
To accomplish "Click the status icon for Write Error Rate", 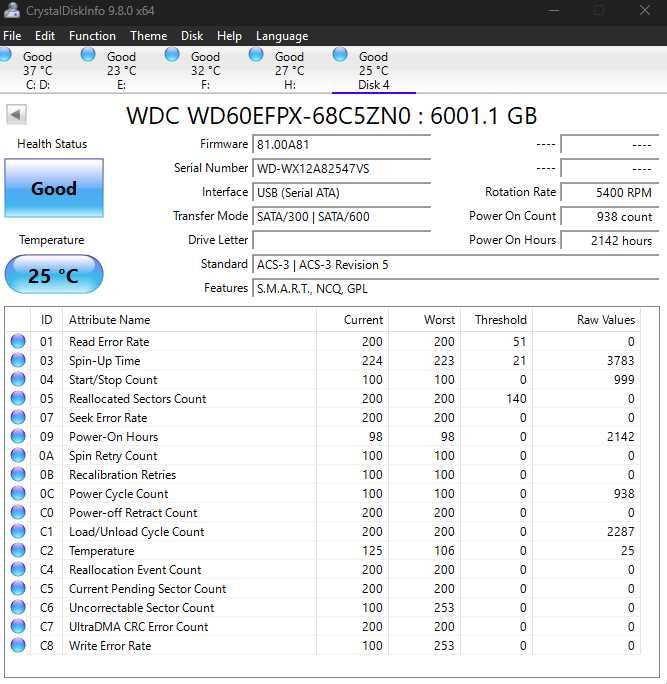I will 18,645.
